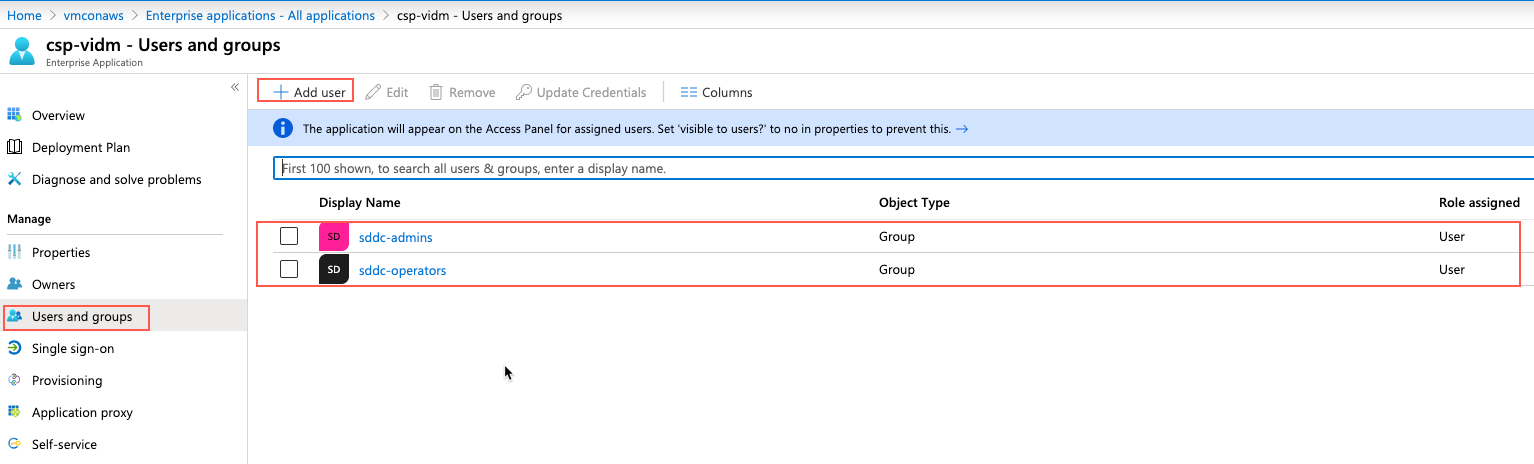Click the pink sddc-admins avatar badge
Screen dimensions: 1534x464
[x=334, y=237]
